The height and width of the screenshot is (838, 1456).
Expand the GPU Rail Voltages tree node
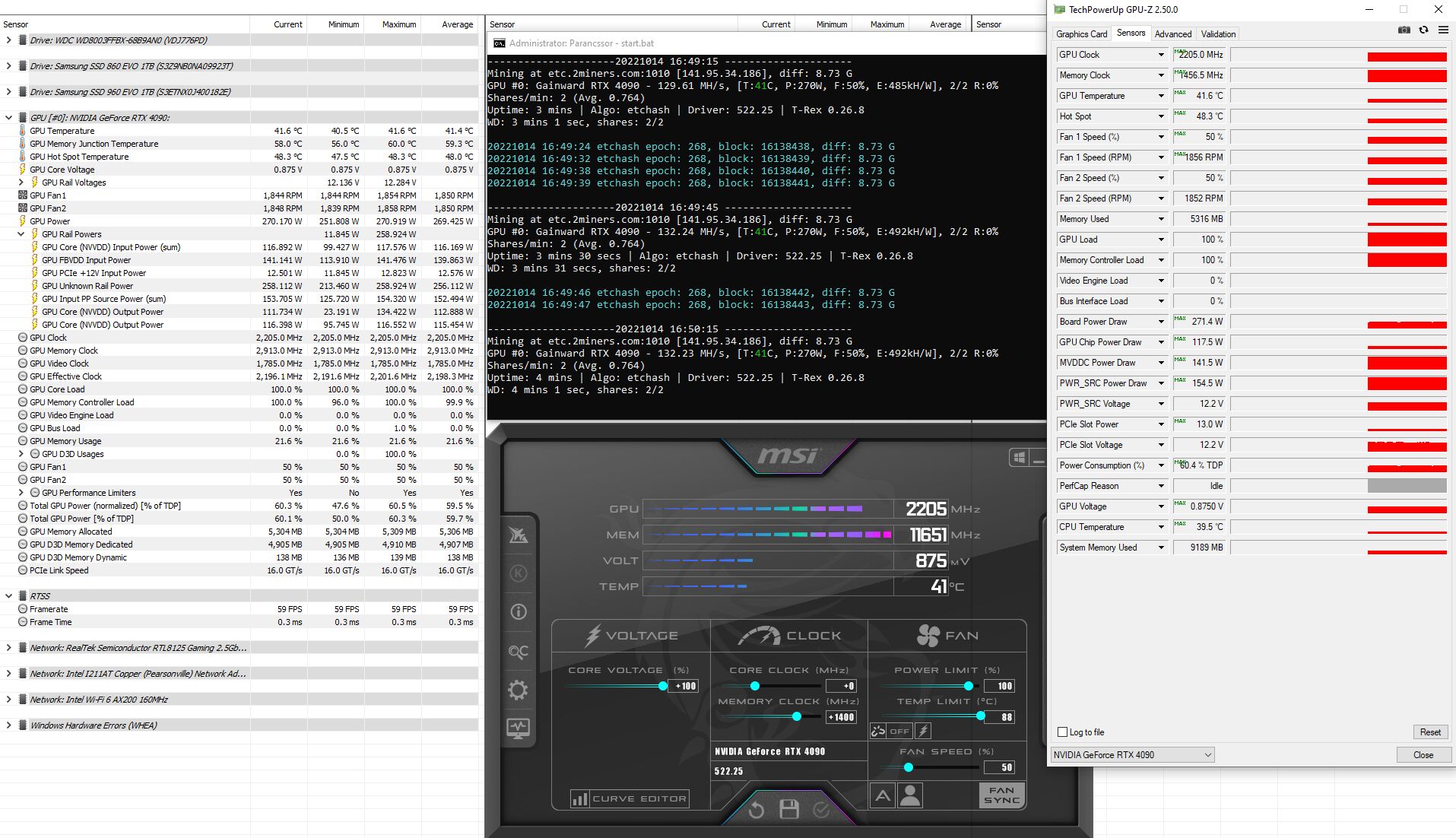pyautogui.click(x=21, y=183)
